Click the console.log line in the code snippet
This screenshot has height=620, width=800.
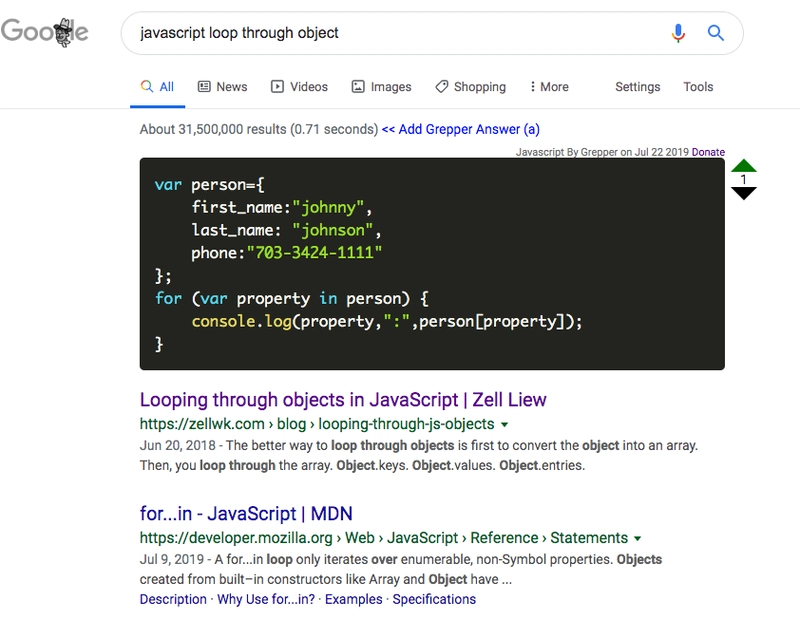point(387,321)
